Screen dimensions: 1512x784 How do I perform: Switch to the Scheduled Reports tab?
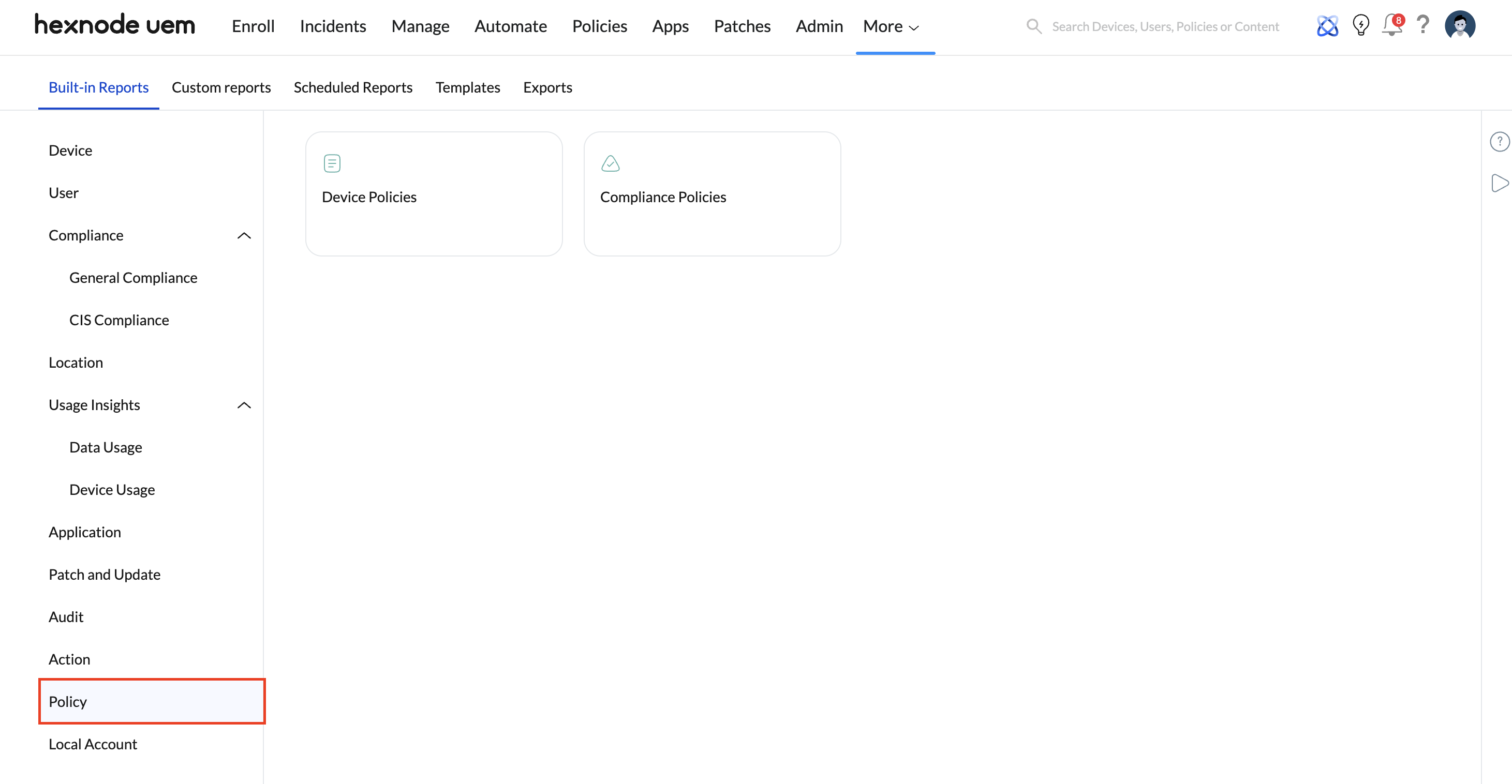coord(353,87)
